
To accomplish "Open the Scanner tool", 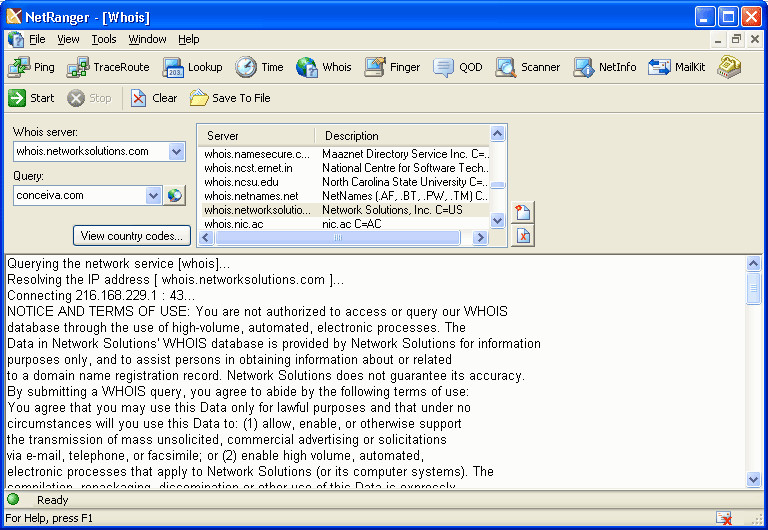I will pyautogui.click(x=527, y=67).
